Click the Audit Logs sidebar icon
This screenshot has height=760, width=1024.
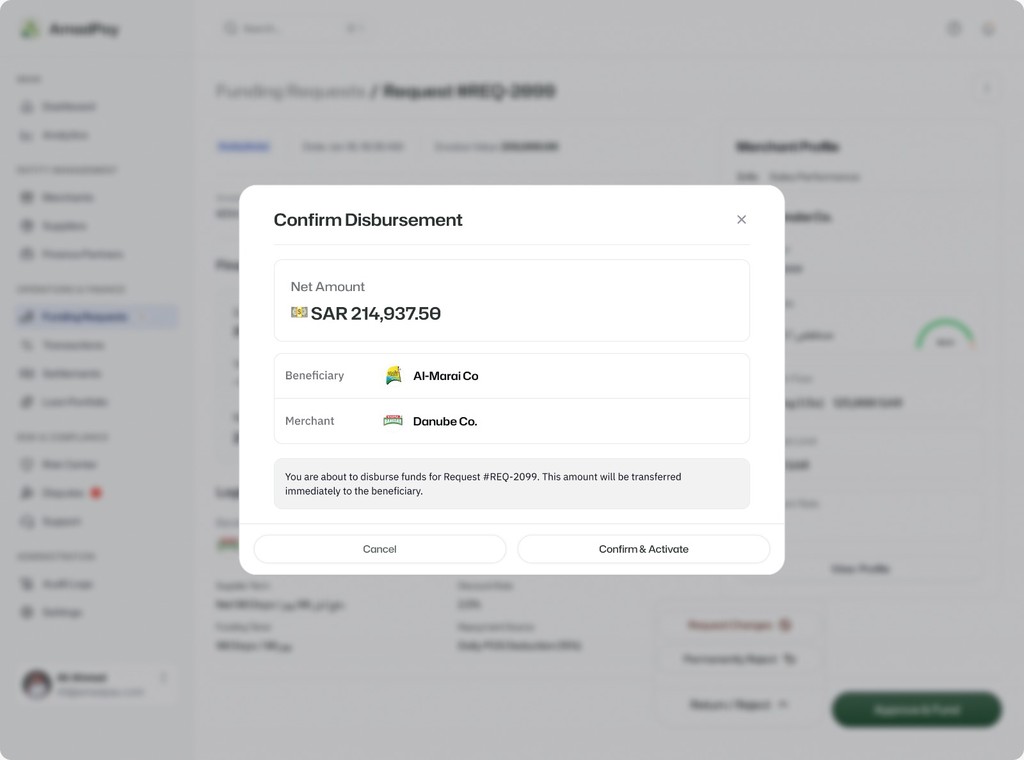(x=25, y=584)
